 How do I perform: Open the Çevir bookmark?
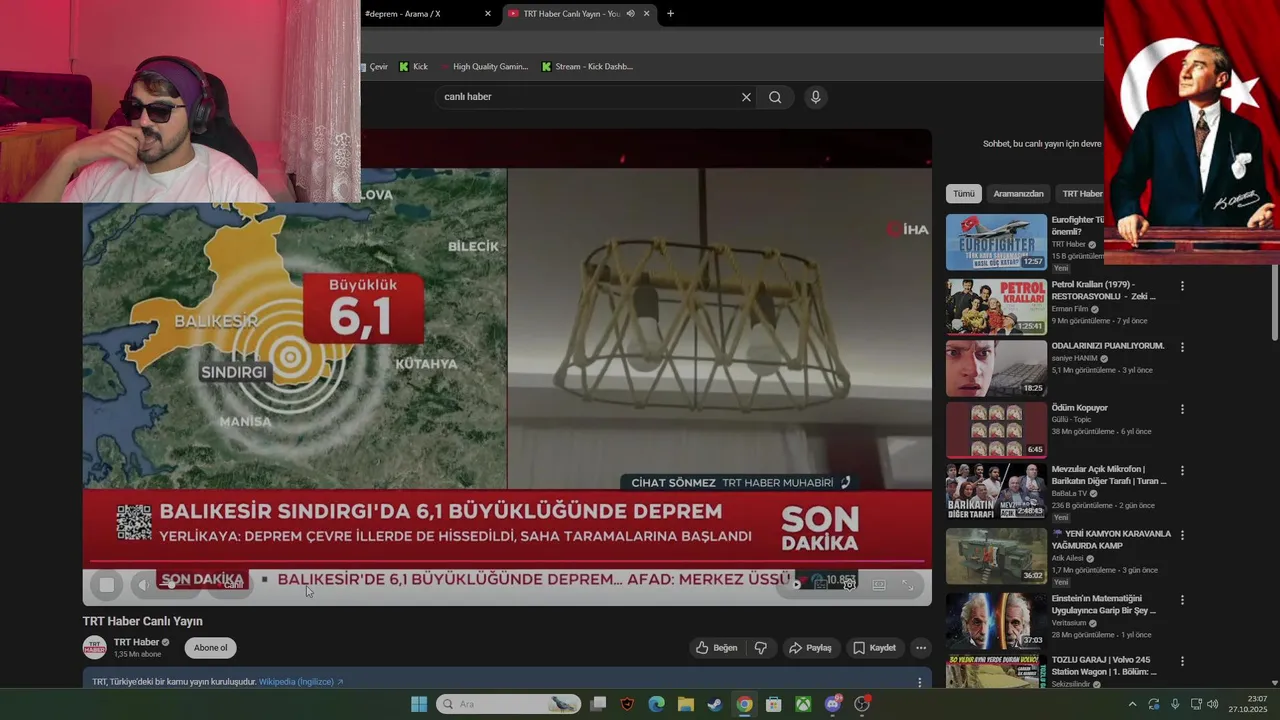tap(374, 67)
